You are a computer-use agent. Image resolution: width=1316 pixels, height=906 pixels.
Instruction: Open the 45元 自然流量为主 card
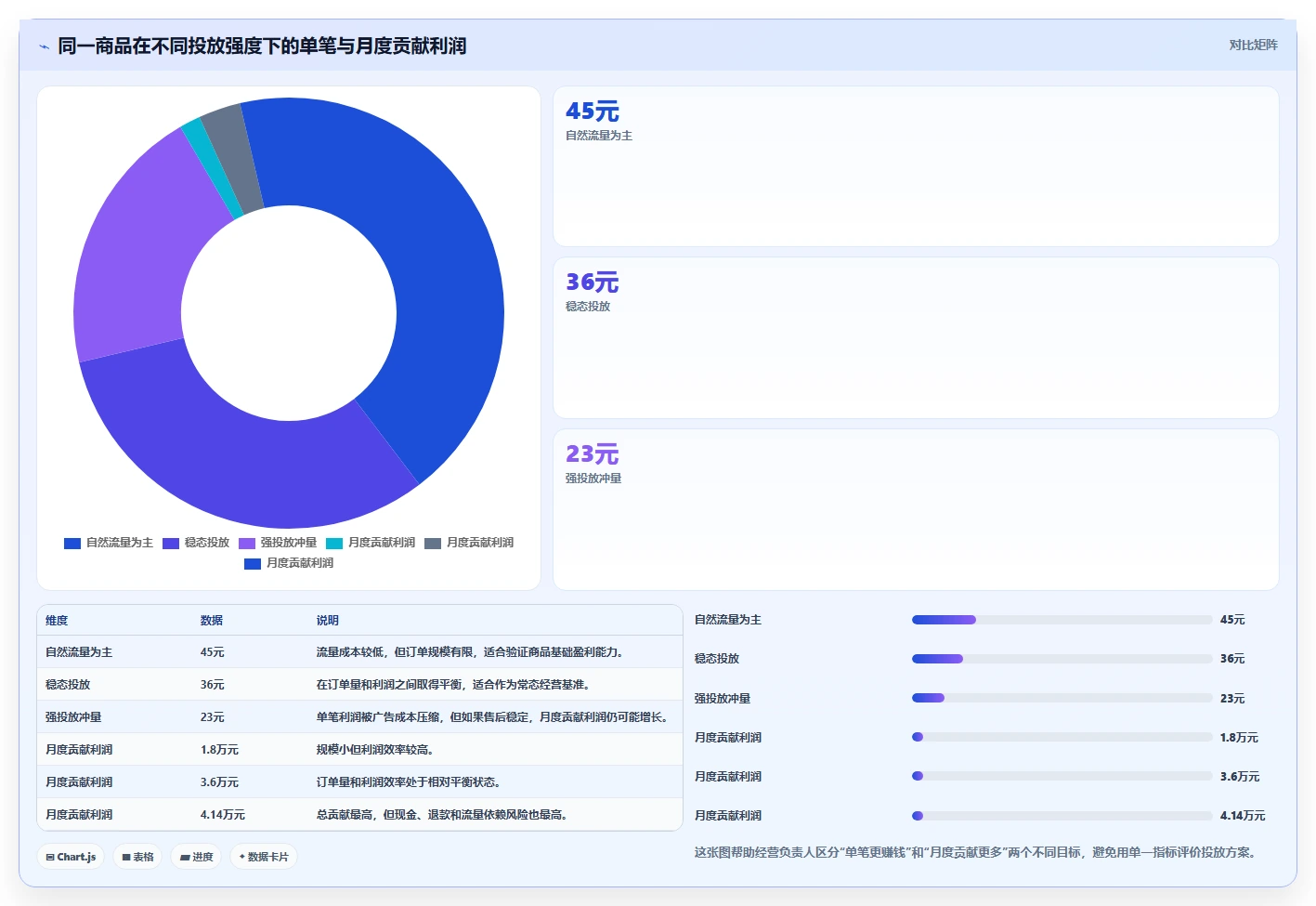click(916, 166)
